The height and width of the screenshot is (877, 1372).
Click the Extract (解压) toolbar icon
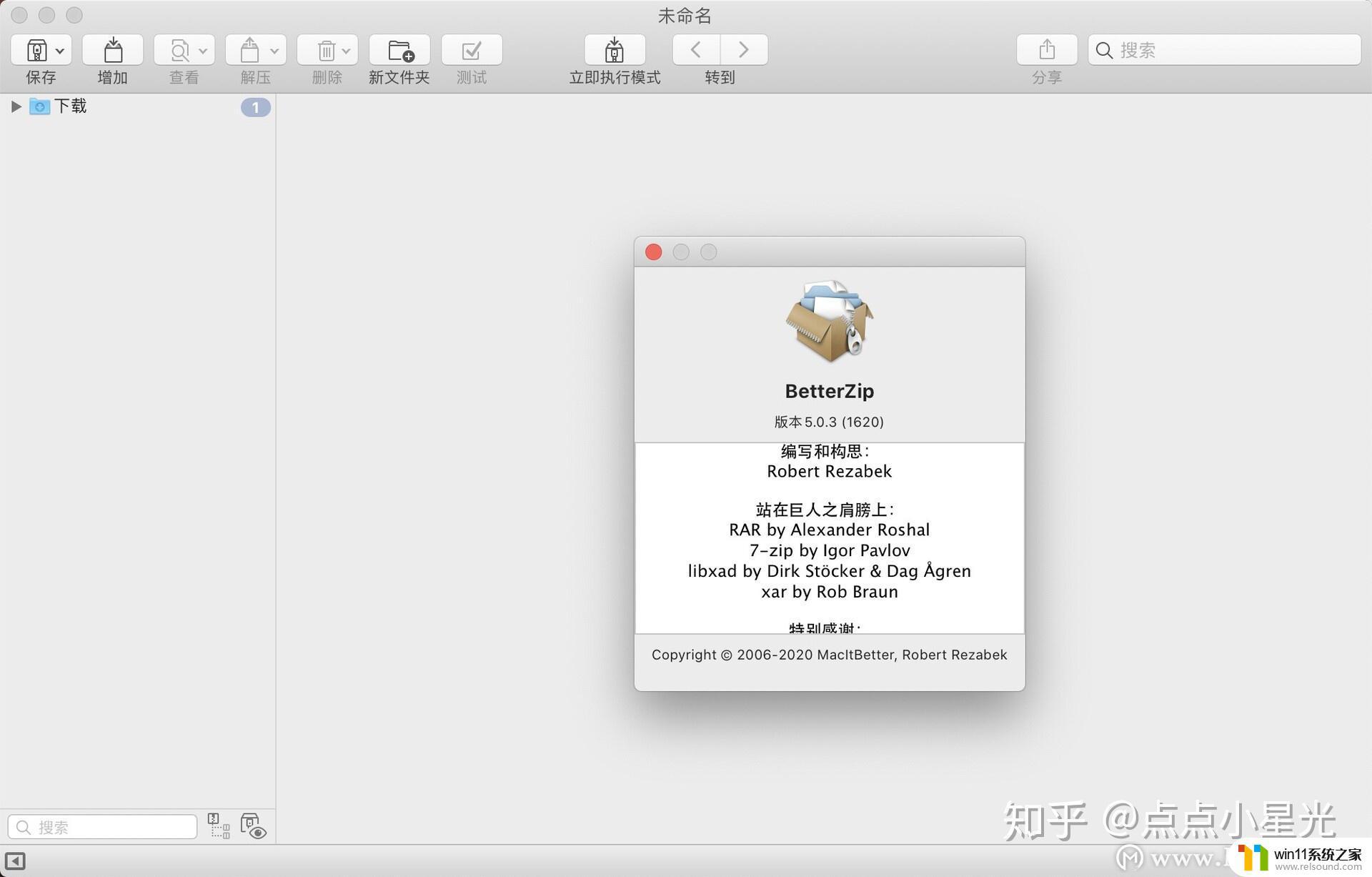[x=249, y=50]
